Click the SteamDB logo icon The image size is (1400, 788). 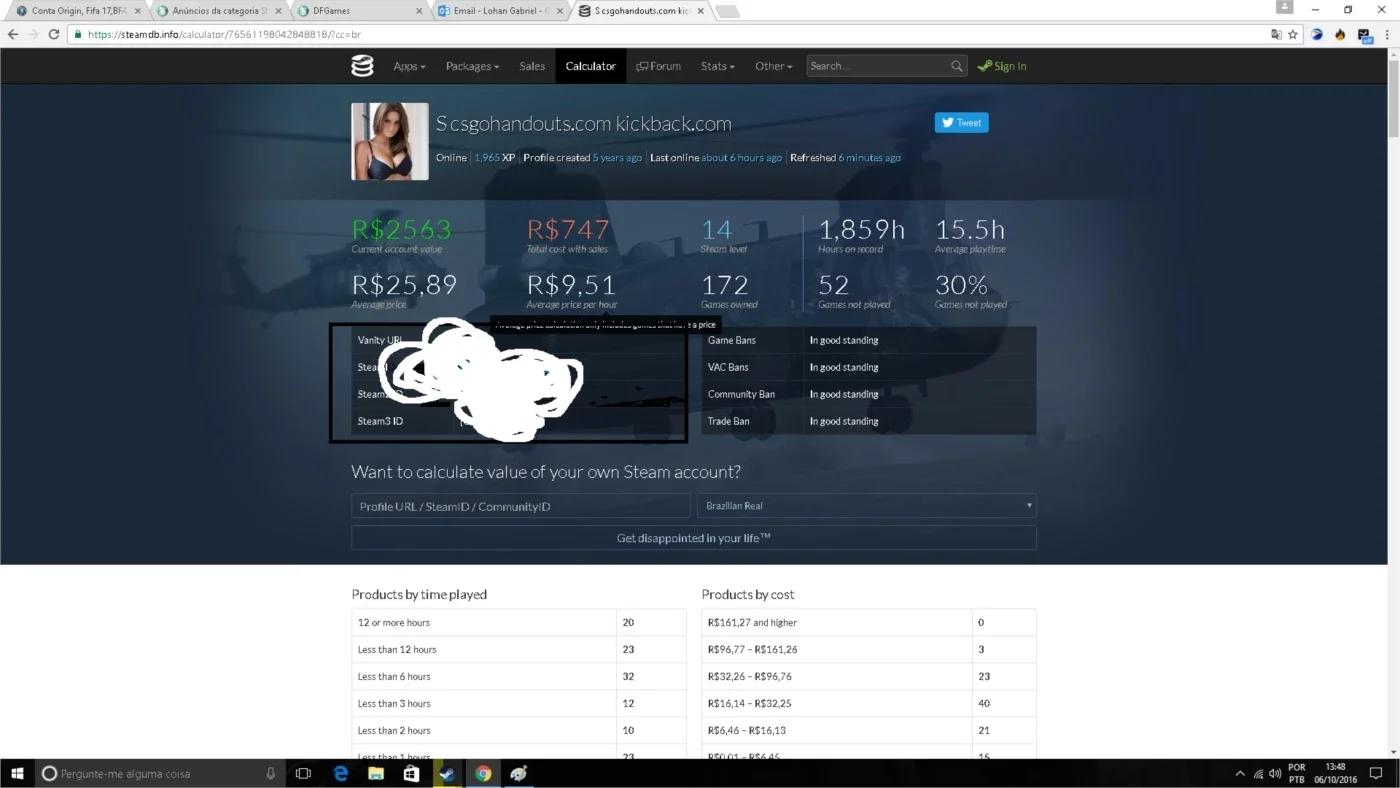tap(362, 66)
